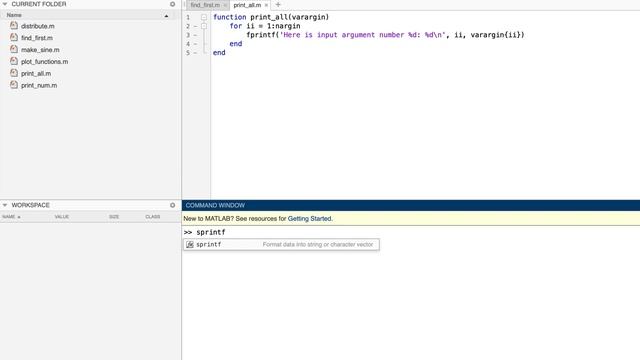This screenshot has height=360, width=640.
Task: Fold the function block on line 1
Action: pos(204,17)
